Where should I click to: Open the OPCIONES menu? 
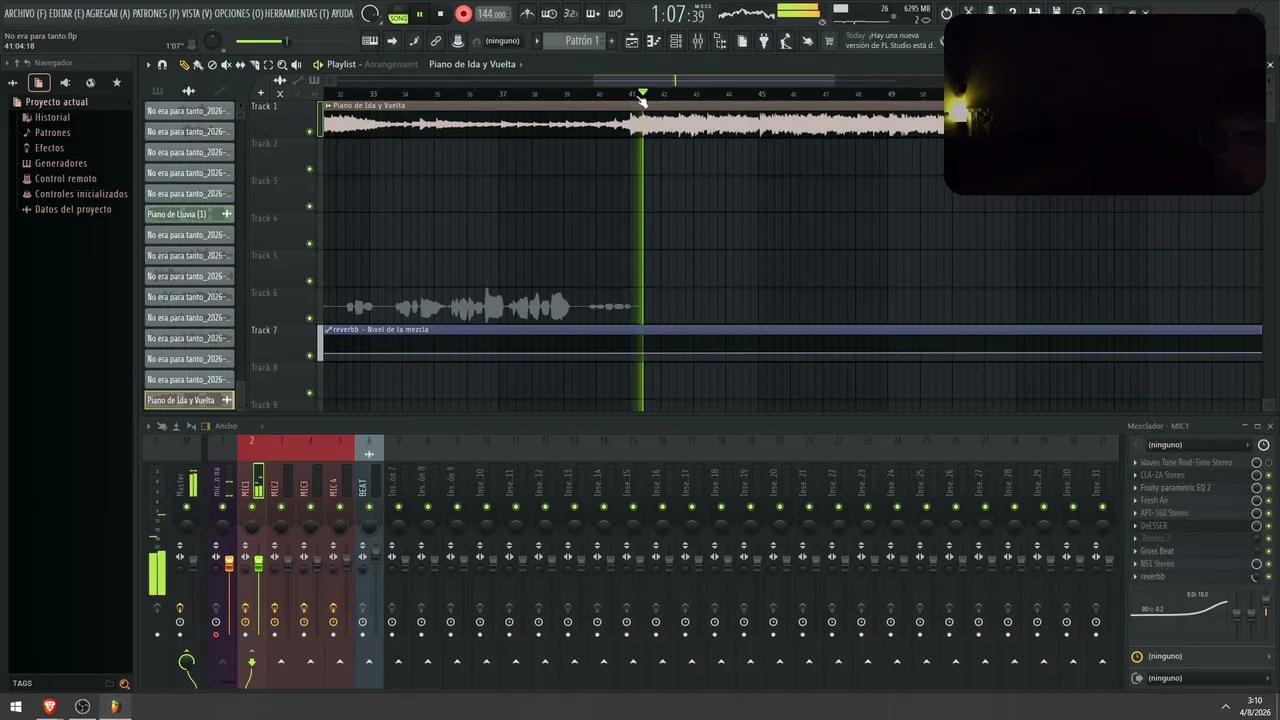pyautogui.click(x=238, y=14)
